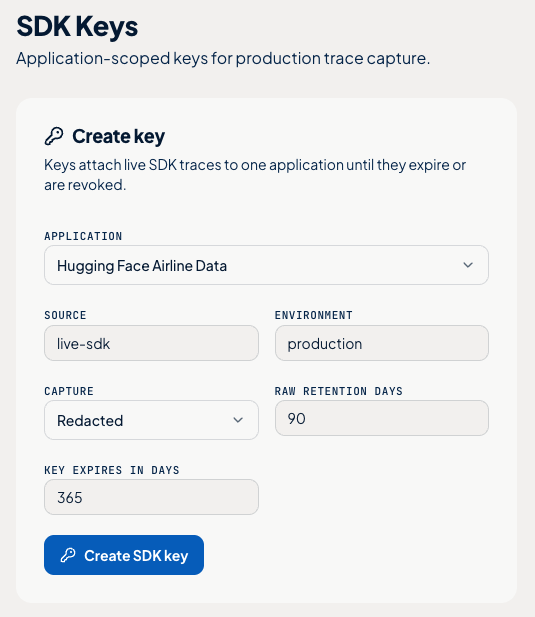Viewport: 535px width, 617px height.
Task: Click the chevron arrow in the Application selector
Action: coord(468,265)
